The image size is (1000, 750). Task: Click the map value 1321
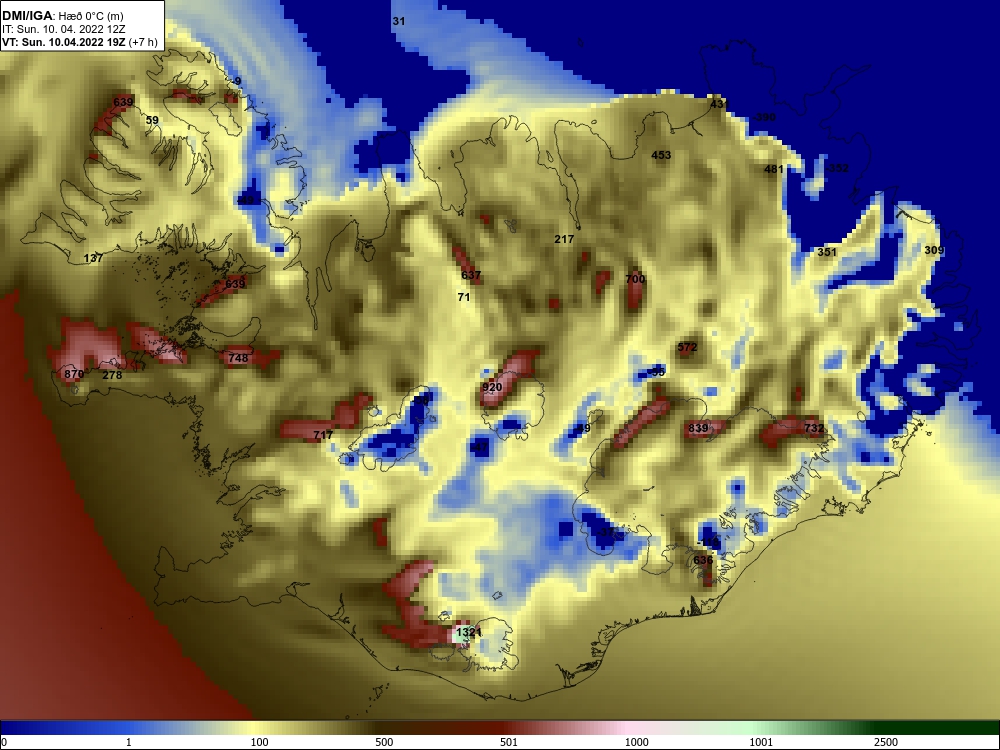point(469,632)
